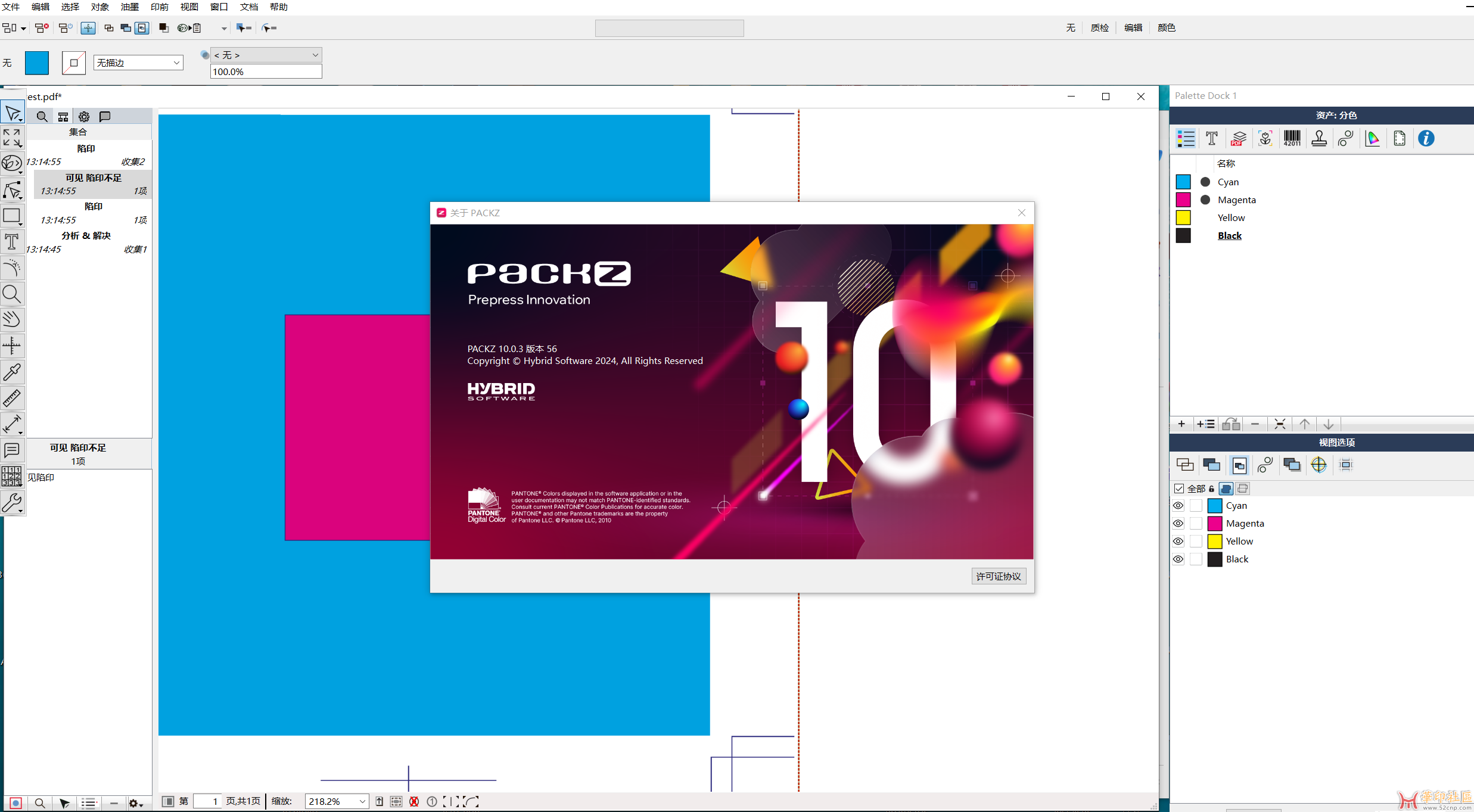Click the 可见 陷印不足 QA result entry
1474x812 pixels.
point(93,184)
